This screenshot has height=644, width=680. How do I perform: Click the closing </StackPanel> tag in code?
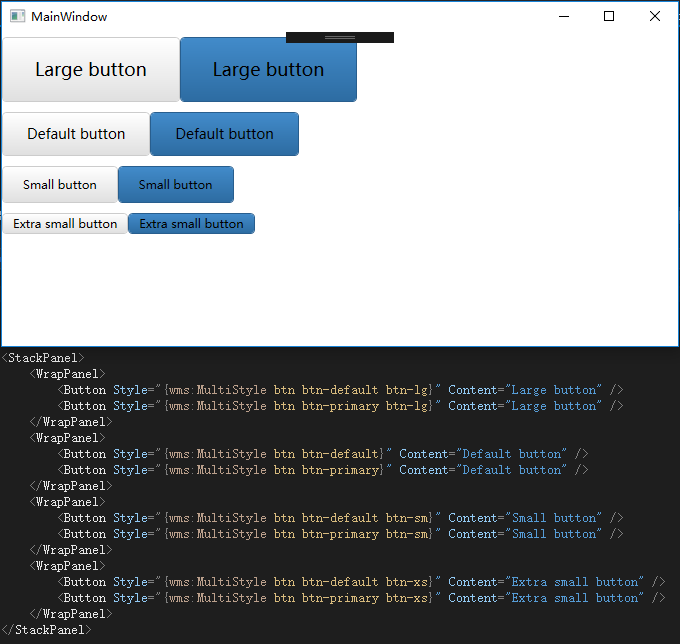pyautogui.click(x=46, y=630)
